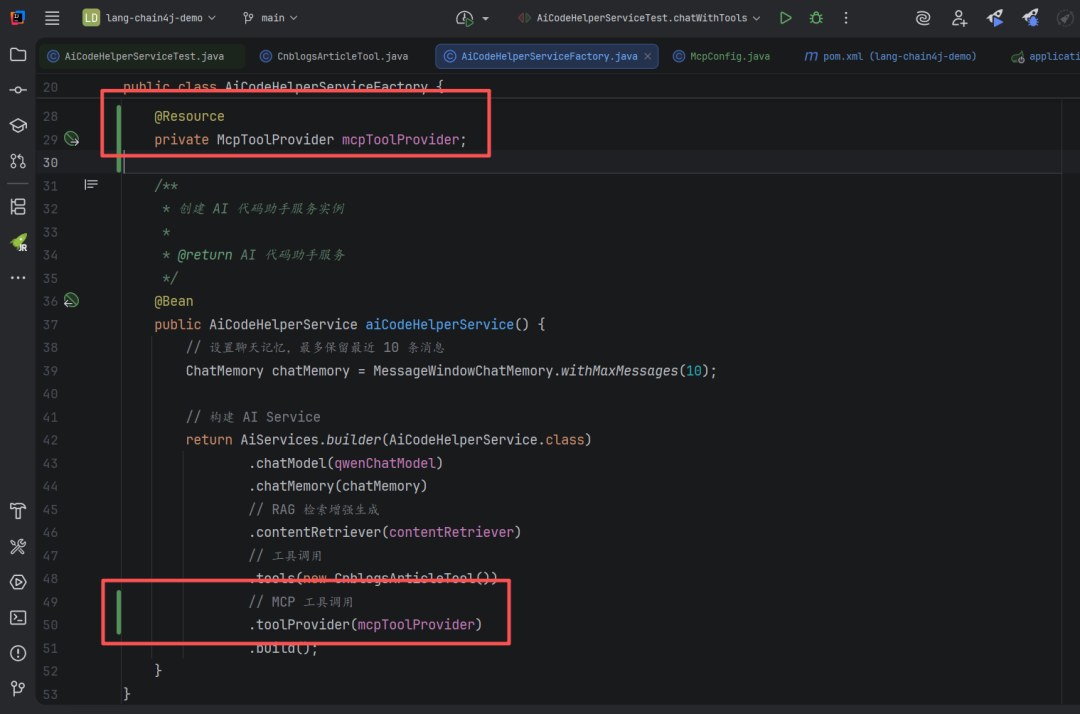Open the Git tool window
This screenshot has height=714, width=1080.
pos(18,688)
